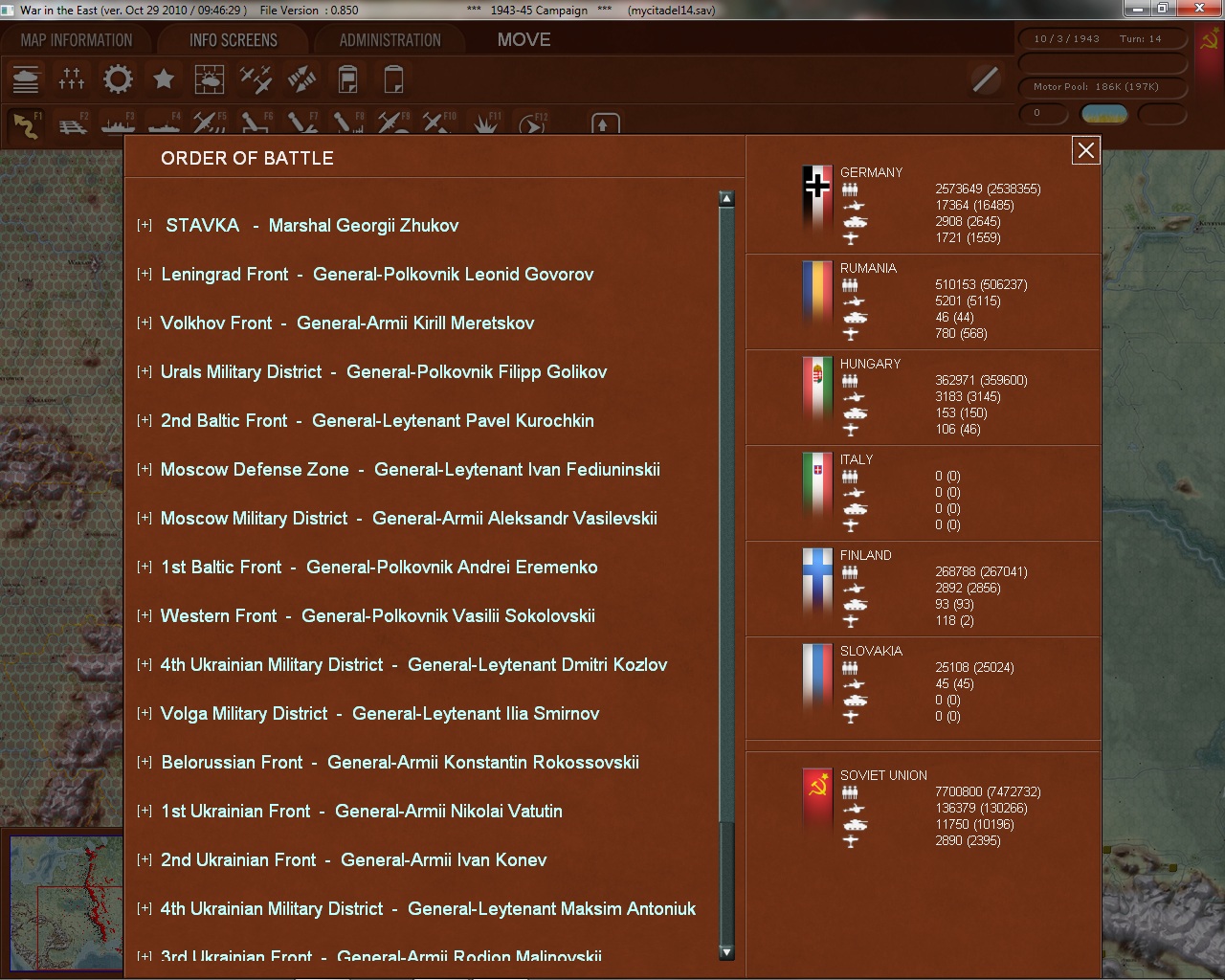The height and width of the screenshot is (980, 1225).
Task: Click the blank book load icon
Action: pyautogui.click(x=393, y=79)
